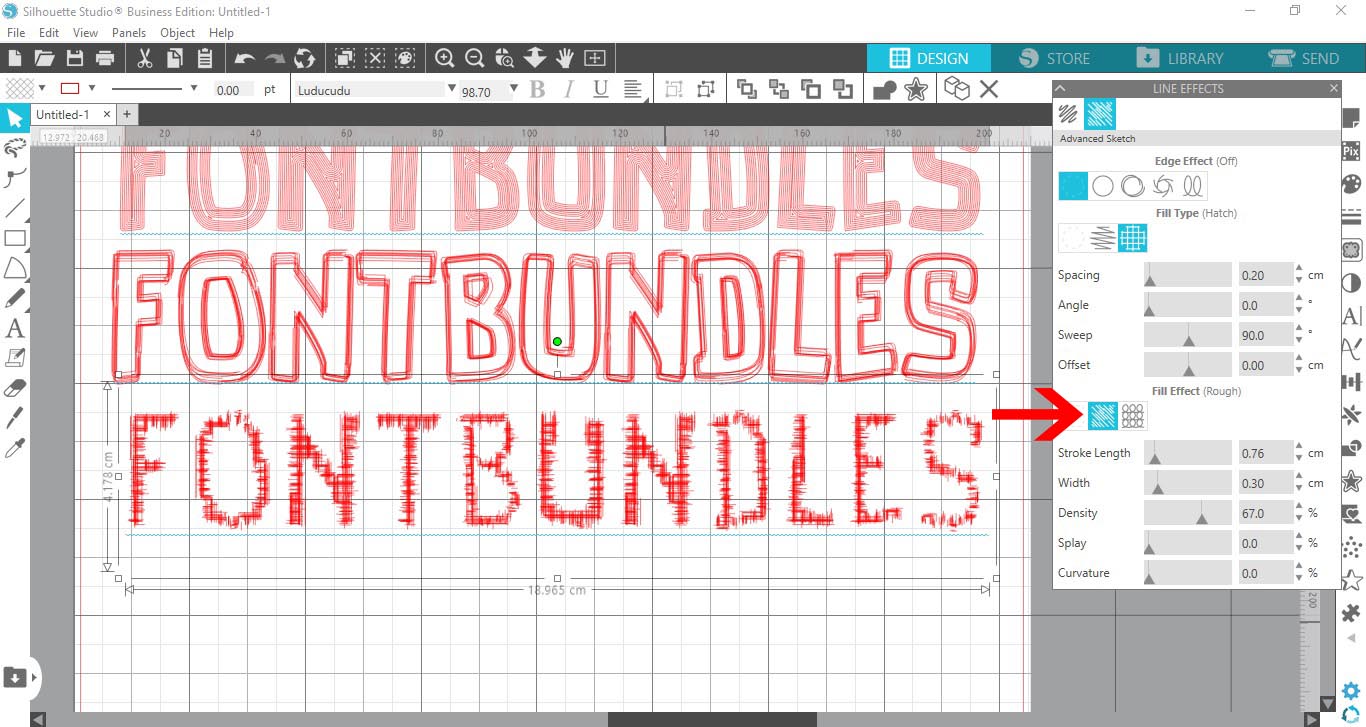Select the plain Edge Effect option
The height and width of the screenshot is (727, 1366).
(x=1073, y=186)
